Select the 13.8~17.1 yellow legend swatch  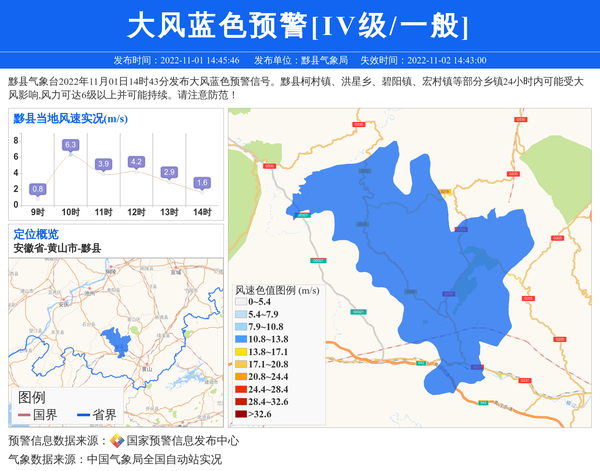pyautogui.click(x=240, y=352)
